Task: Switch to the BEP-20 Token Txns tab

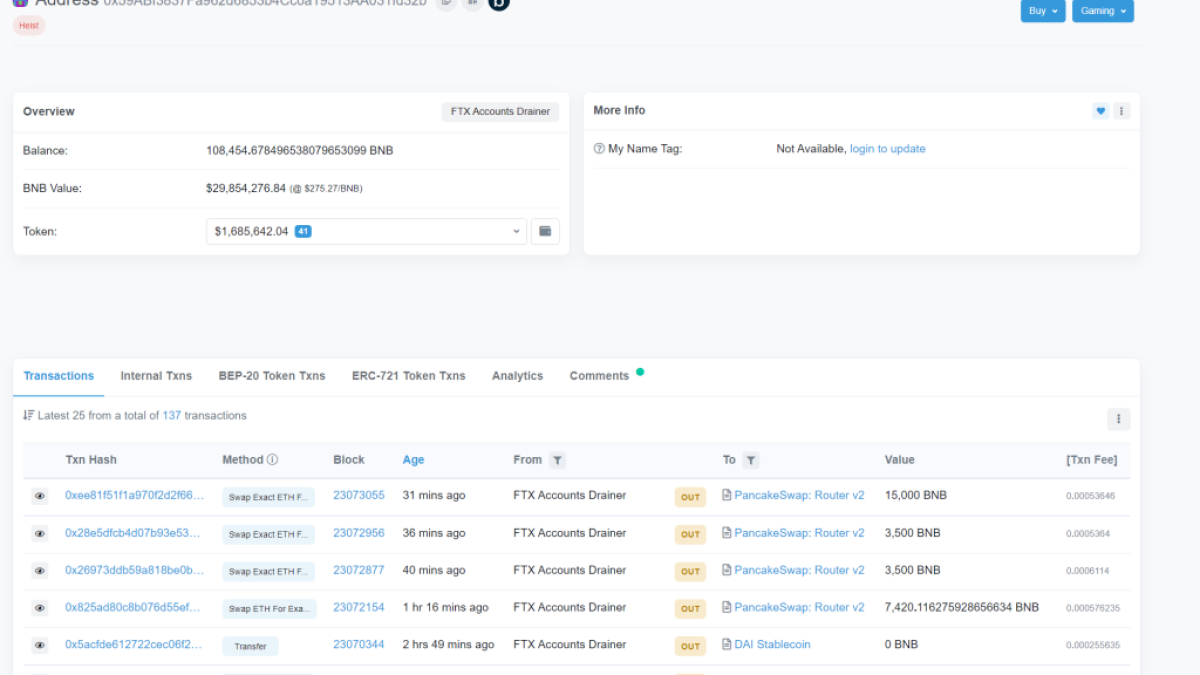Action: pos(272,376)
